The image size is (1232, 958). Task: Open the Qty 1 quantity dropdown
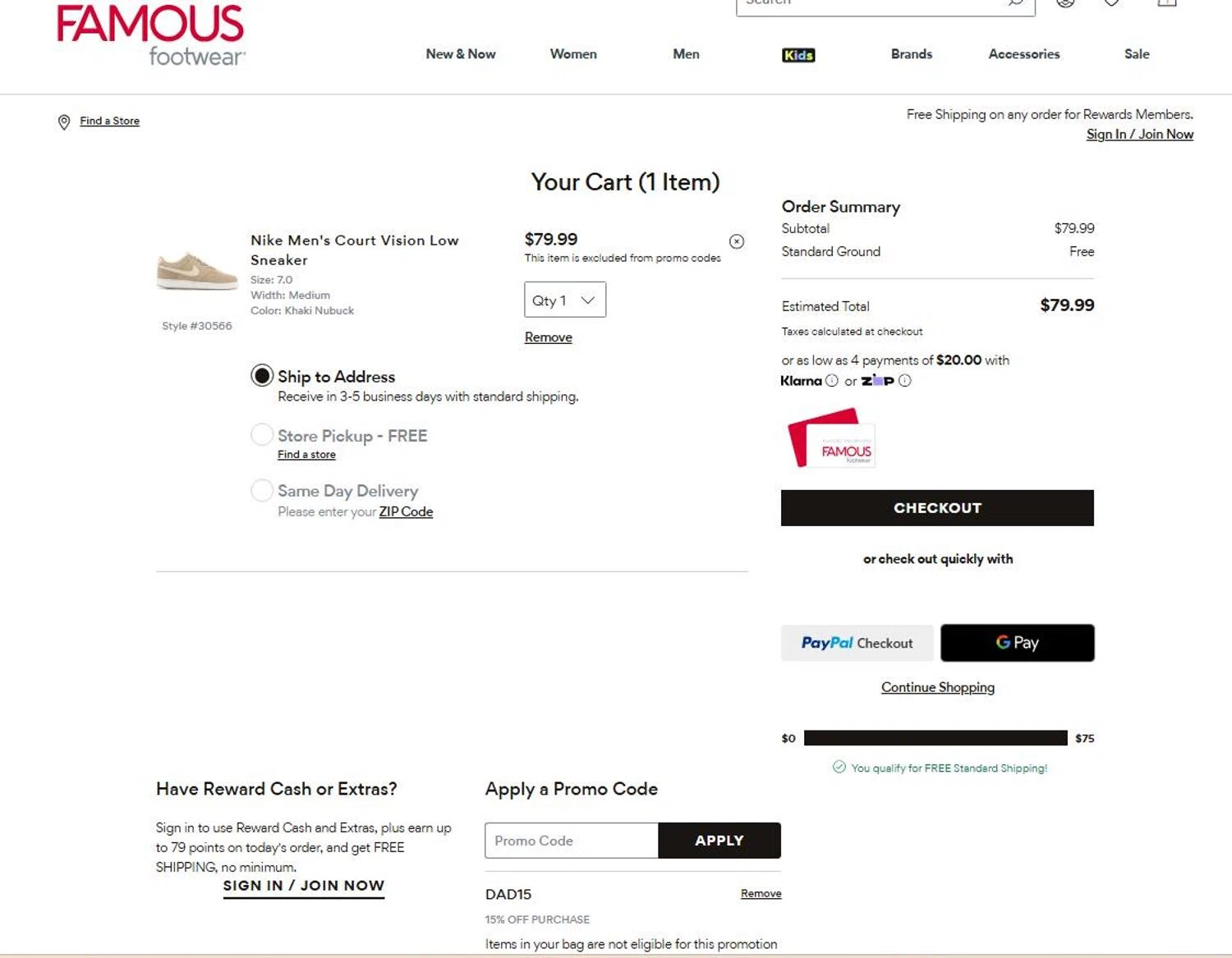point(565,300)
